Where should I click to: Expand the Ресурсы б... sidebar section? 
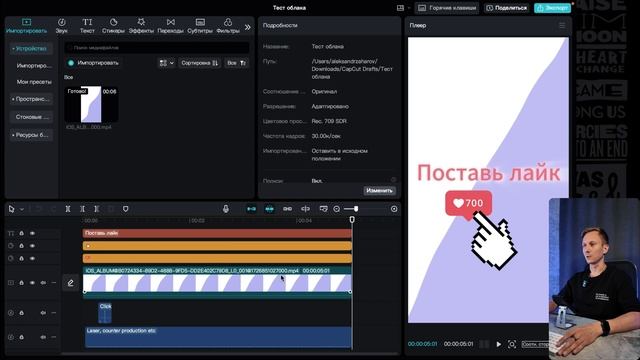click(31, 135)
